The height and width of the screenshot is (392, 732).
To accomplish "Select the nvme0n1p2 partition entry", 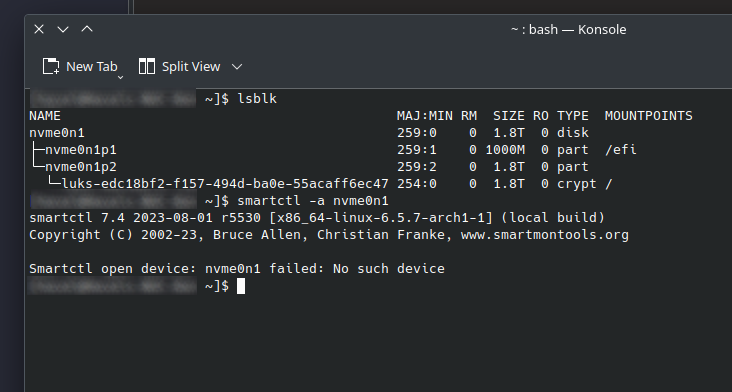I will [x=81, y=167].
